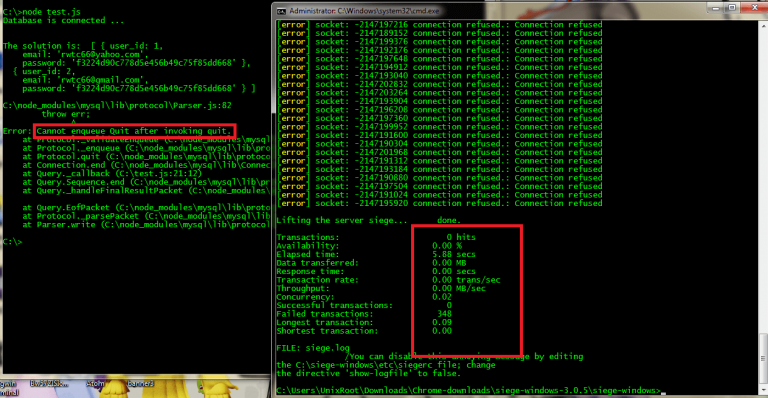This screenshot has width=768, height=398.
Task: Click the 'Failed transactions' value 348
Action: point(444,314)
